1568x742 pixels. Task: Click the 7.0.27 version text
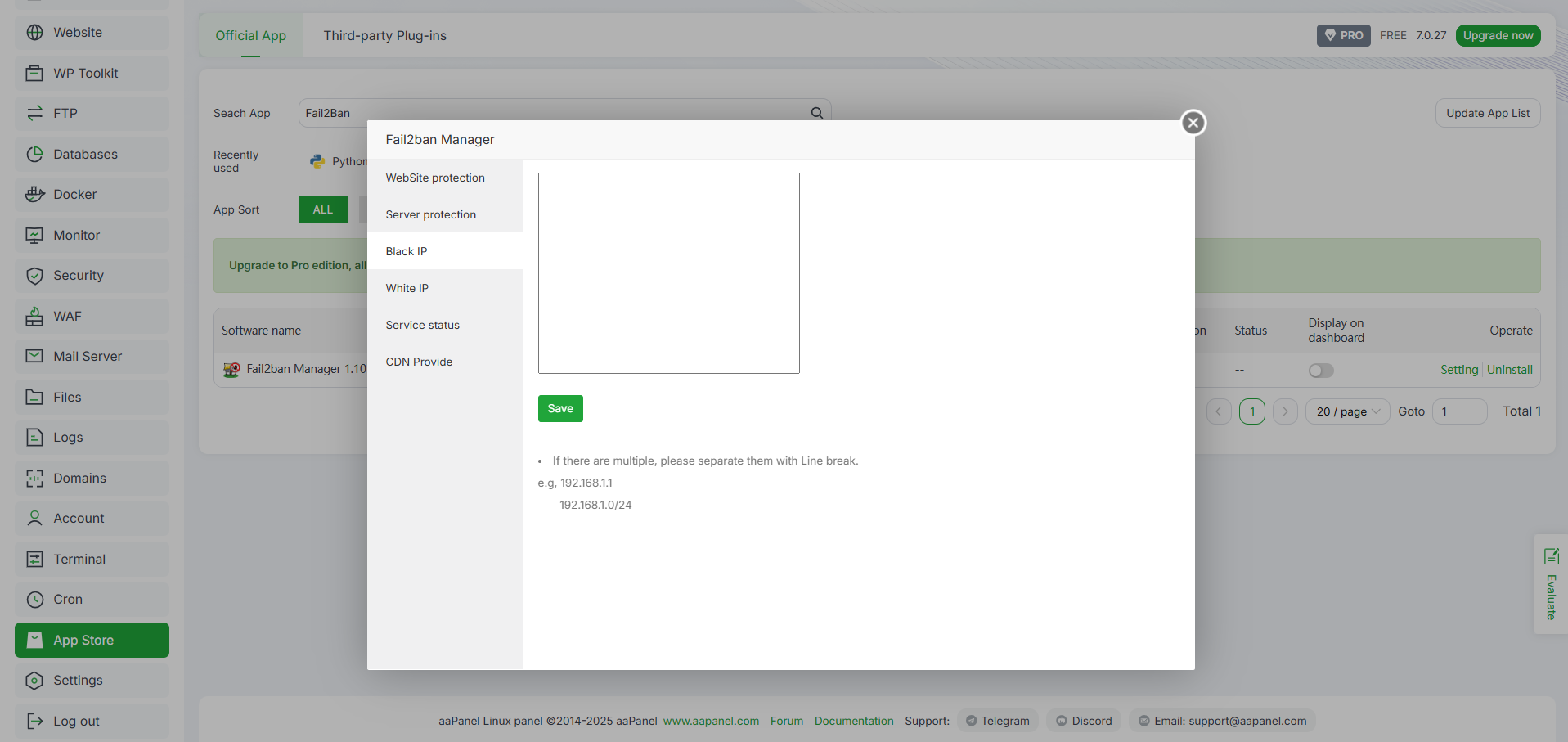point(1431,35)
